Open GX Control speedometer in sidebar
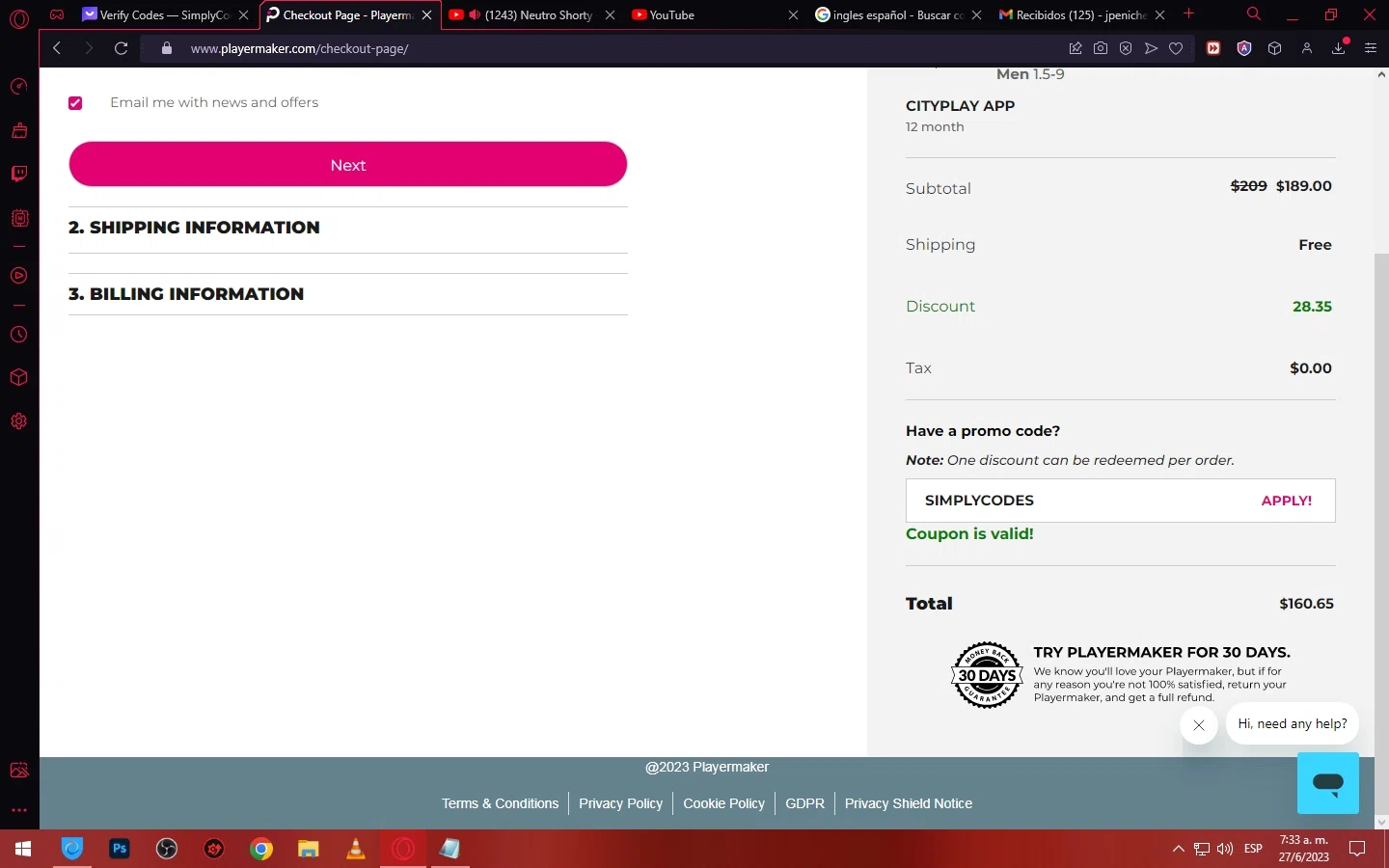Image resolution: width=1389 pixels, height=868 pixels. coord(19,87)
